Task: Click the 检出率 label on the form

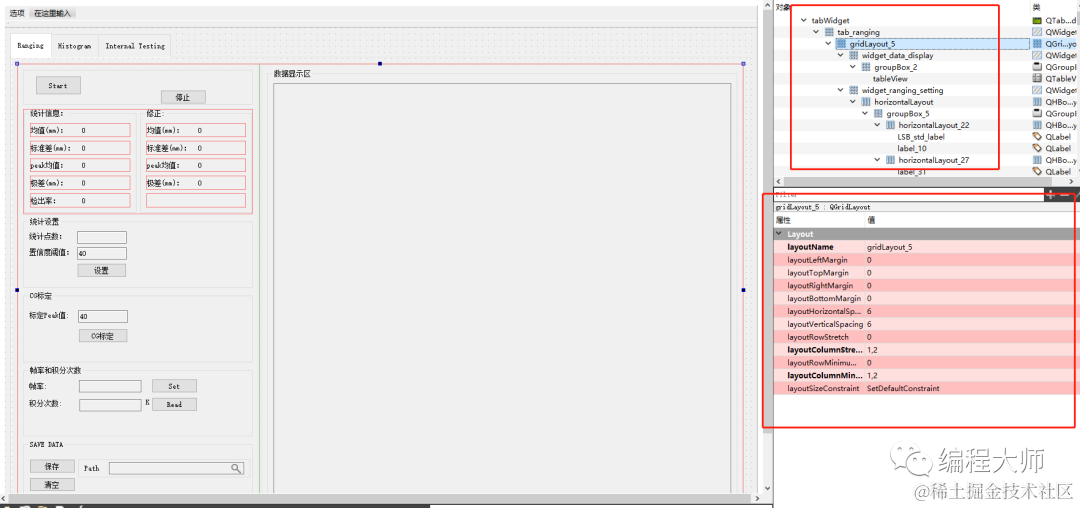Action: 43,201
